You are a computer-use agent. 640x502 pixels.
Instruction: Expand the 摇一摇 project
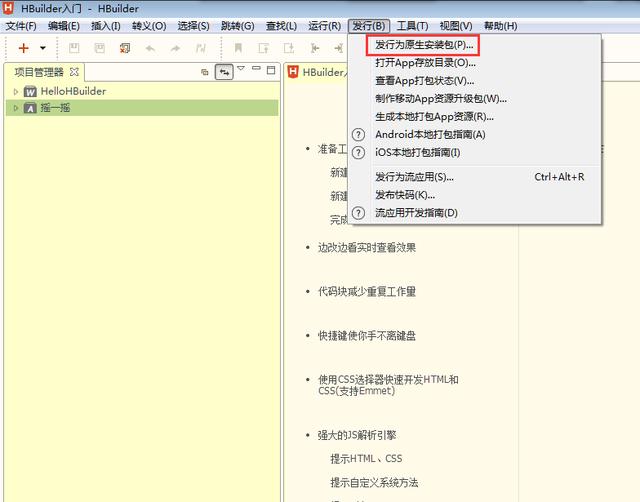tap(16, 108)
